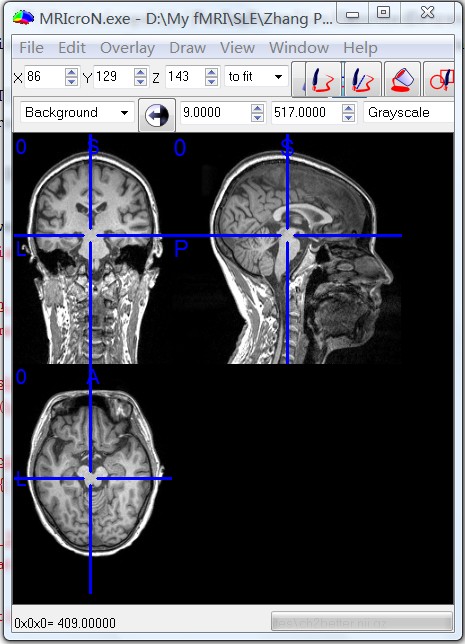The image size is (465, 644).
Task: Decrease the Y coordinate with down arrow
Action: tap(140, 81)
